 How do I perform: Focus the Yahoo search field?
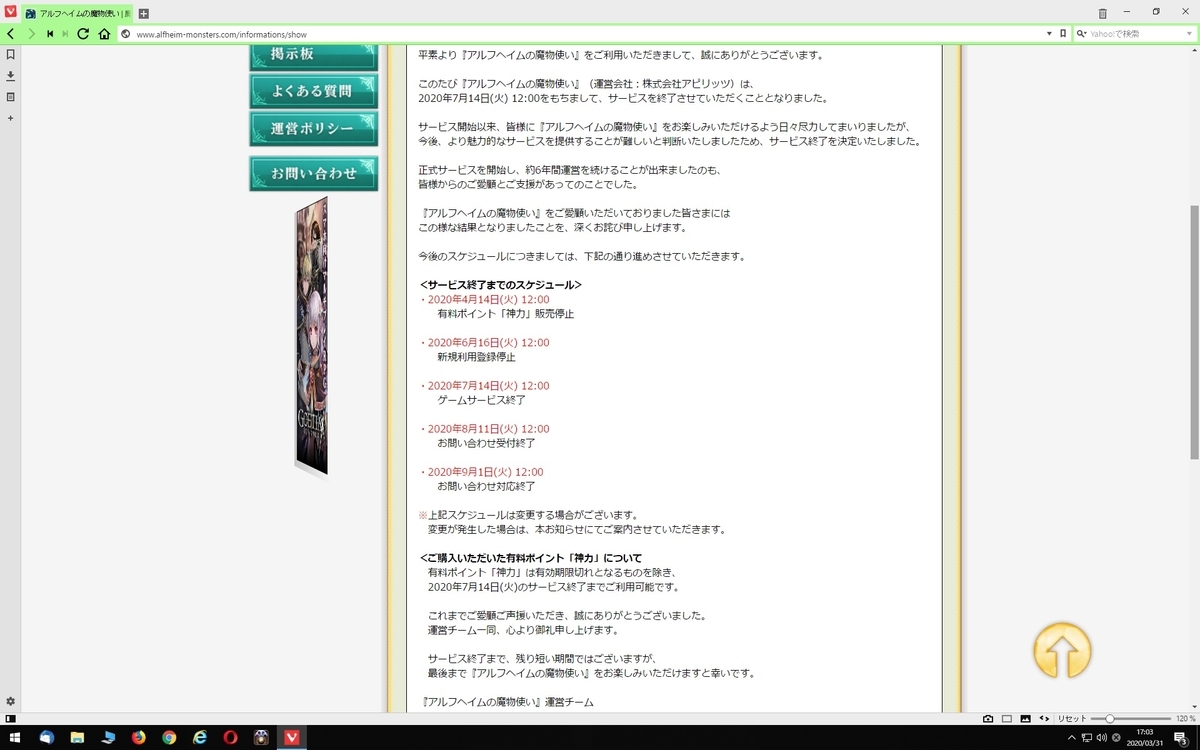point(1134,34)
